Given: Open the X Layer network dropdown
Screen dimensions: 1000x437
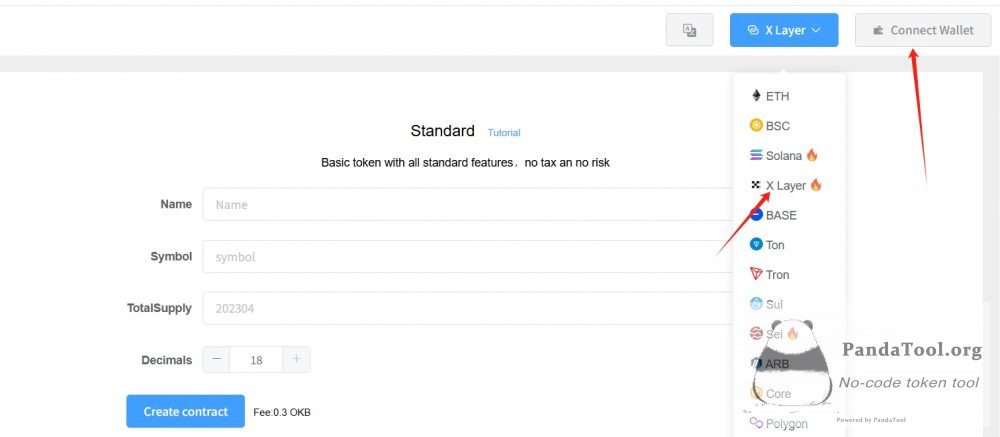Looking at the screenshot, I should [x=784, y=30].
